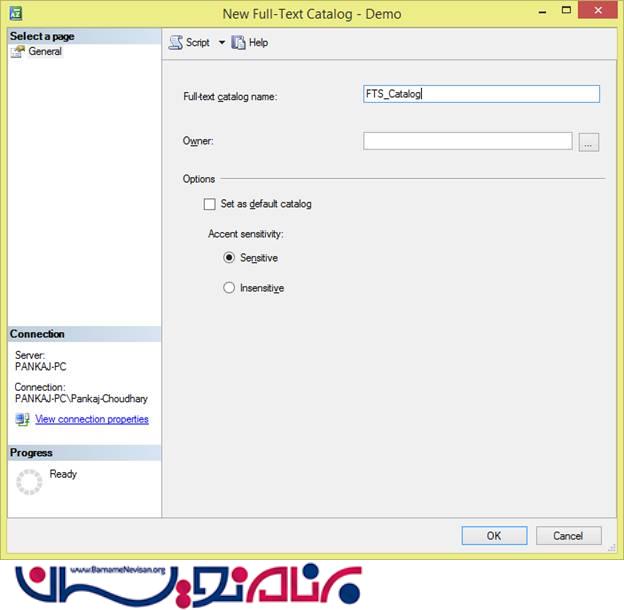Click the 'Owner:' label
Viewport: 624px width, 610px height.
pos(198,141)
